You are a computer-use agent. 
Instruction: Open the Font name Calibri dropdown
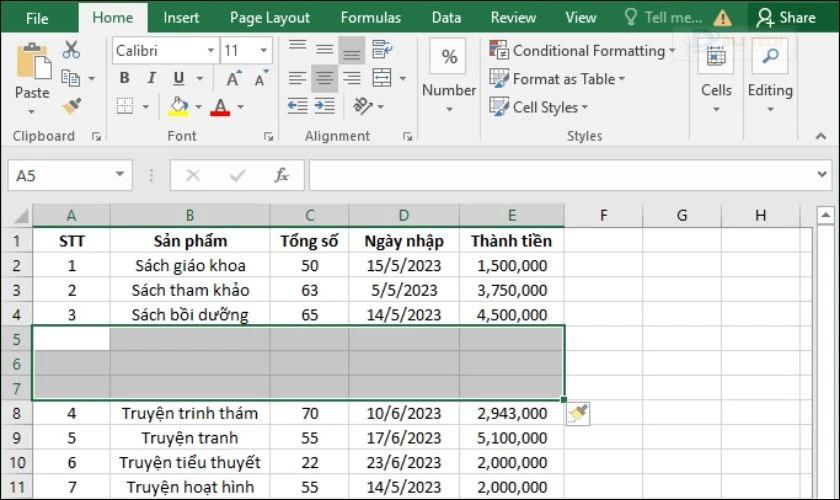coord(211,50)
